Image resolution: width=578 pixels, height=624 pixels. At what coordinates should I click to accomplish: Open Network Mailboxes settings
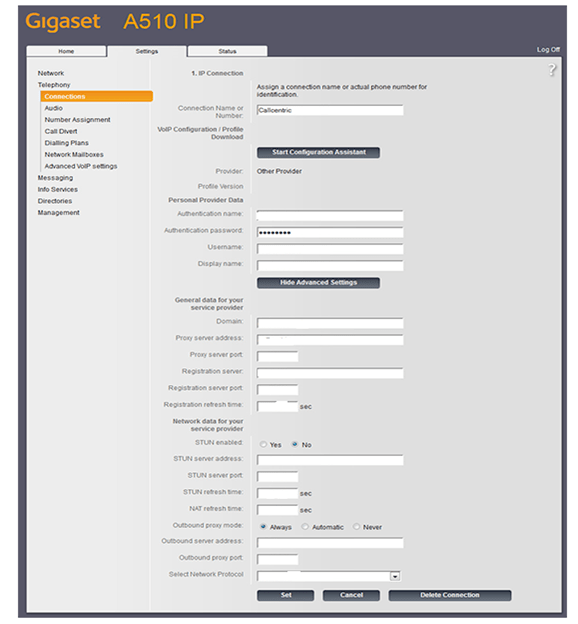(x=74, y=154)
